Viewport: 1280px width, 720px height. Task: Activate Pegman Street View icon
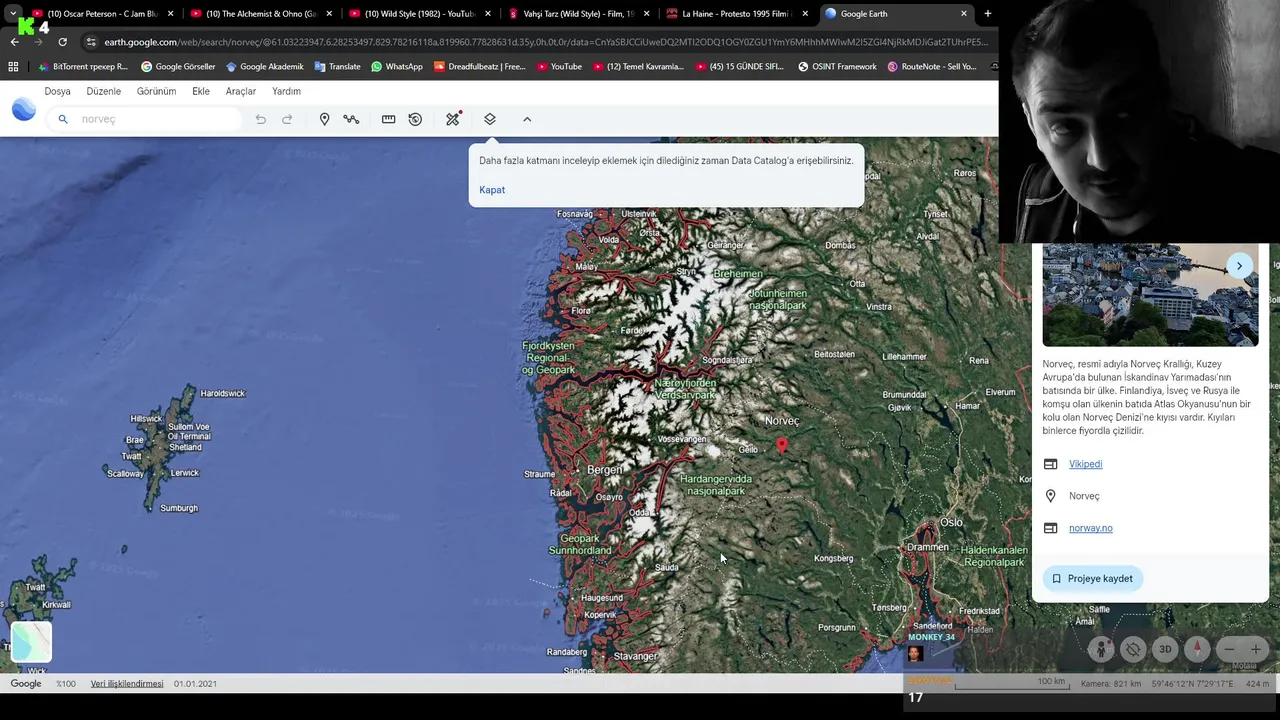(x=1101, y=649)
